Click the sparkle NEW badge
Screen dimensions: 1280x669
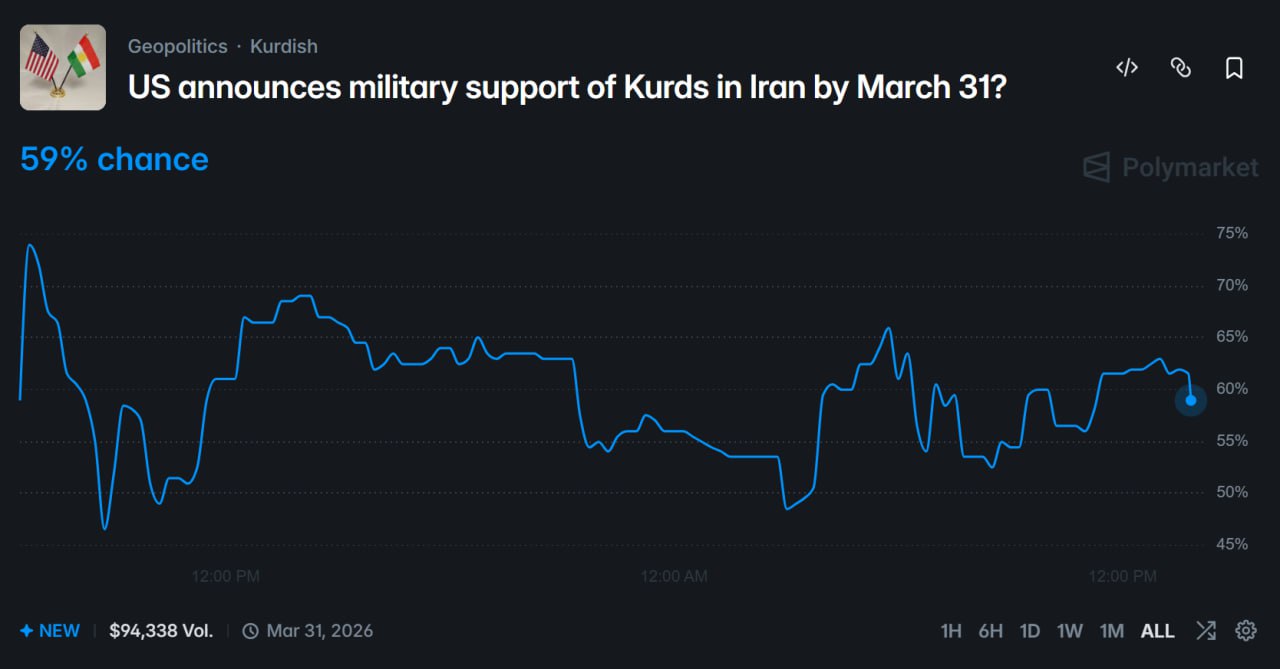(x=50, y=631)
